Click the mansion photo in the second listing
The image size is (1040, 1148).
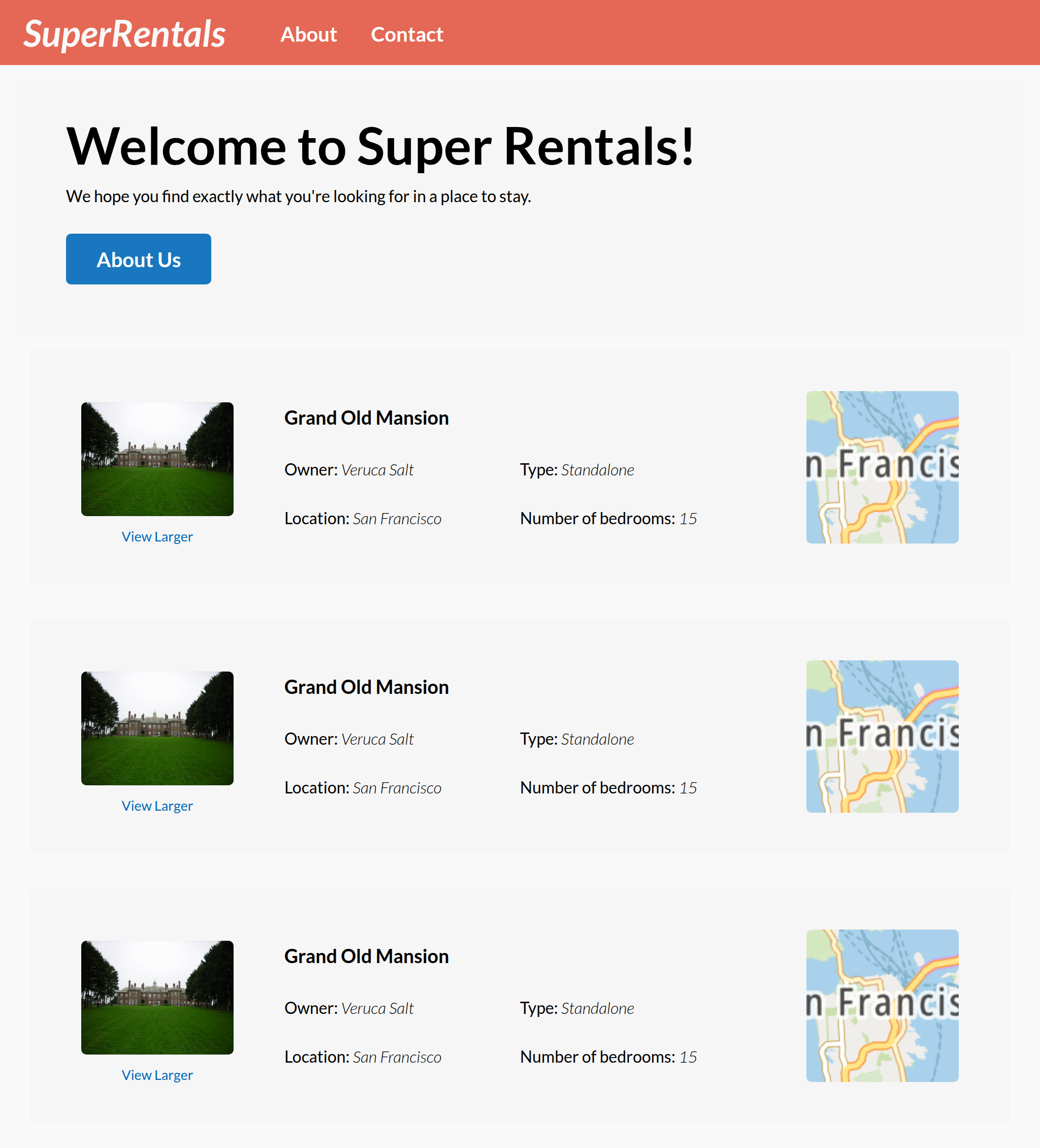pos(157,729)
